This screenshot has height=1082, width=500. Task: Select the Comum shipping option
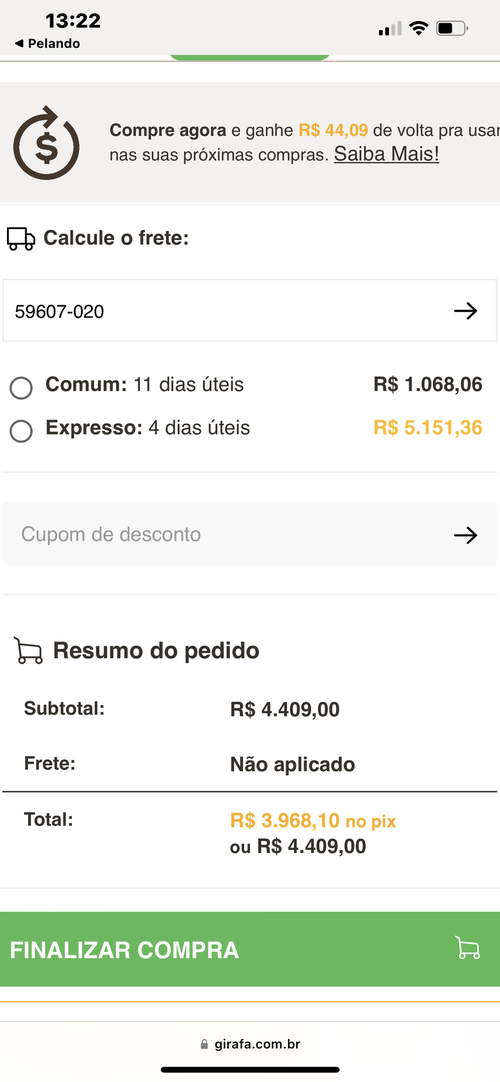pyautogui.click(x=21, y=388)
